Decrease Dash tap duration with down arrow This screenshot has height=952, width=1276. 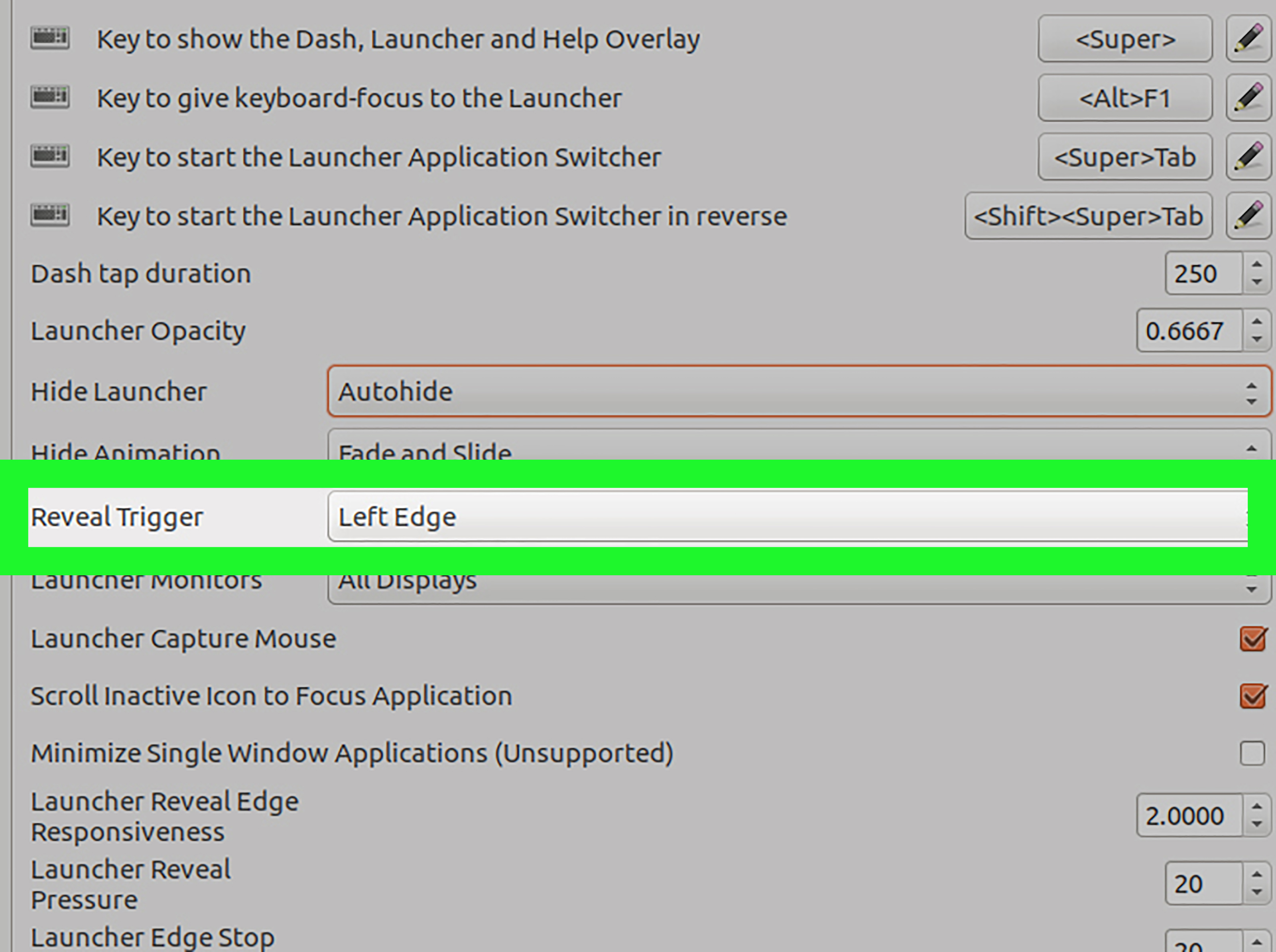pyautogui.click(x=1257, y=282)
